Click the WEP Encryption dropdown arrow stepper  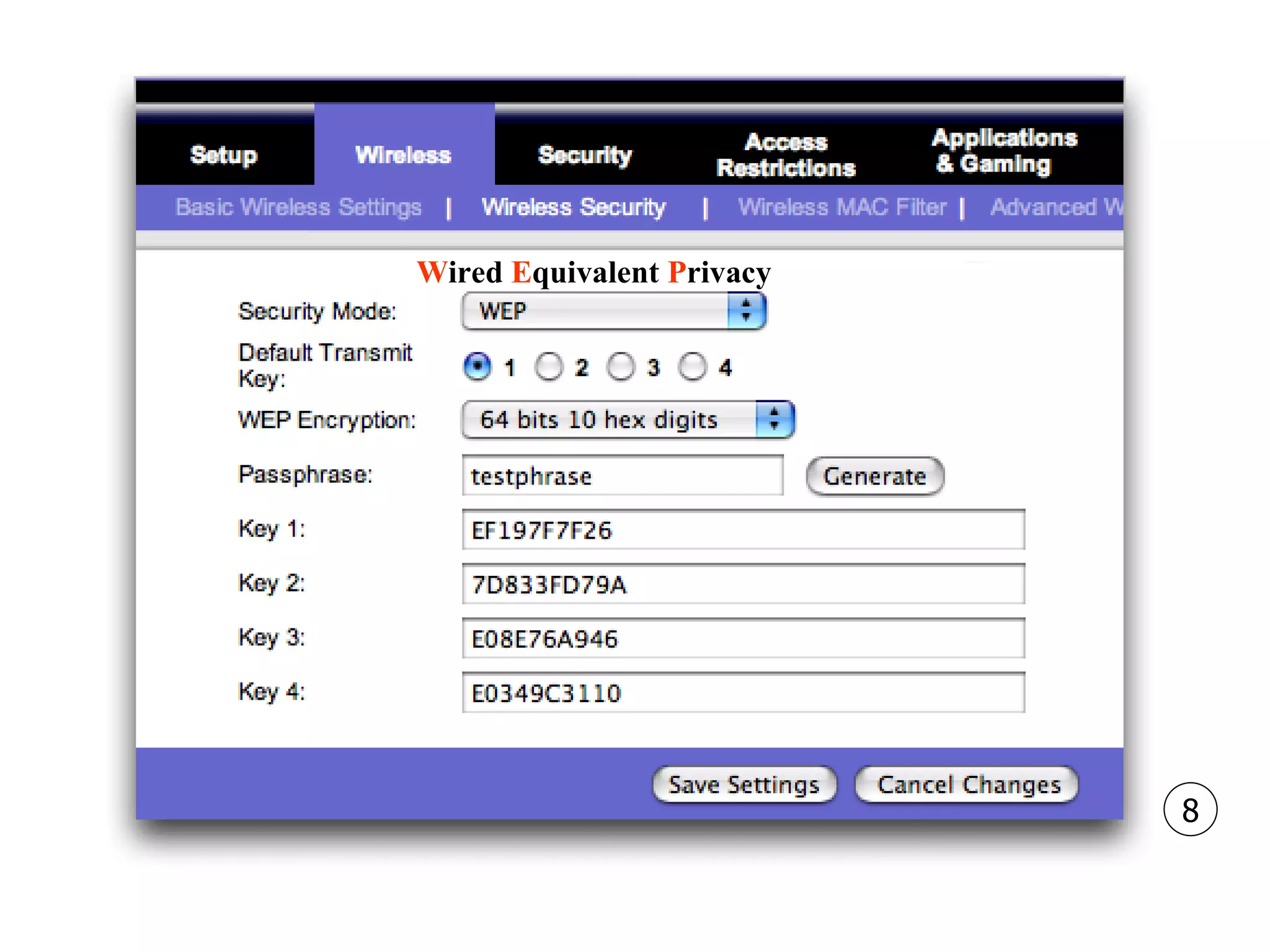click(x=774, y=420)
